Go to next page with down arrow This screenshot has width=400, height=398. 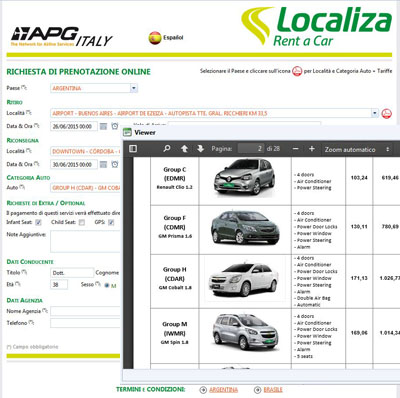point(200,149)
